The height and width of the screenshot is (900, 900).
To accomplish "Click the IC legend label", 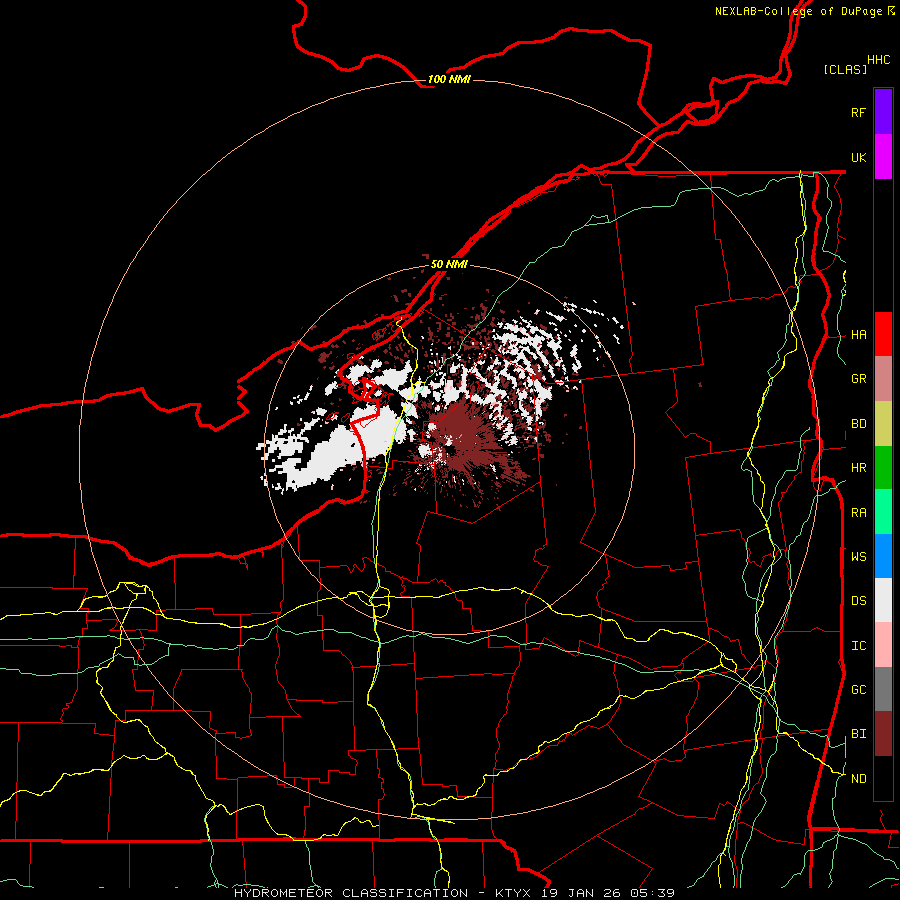I will [x=858, y=646].
